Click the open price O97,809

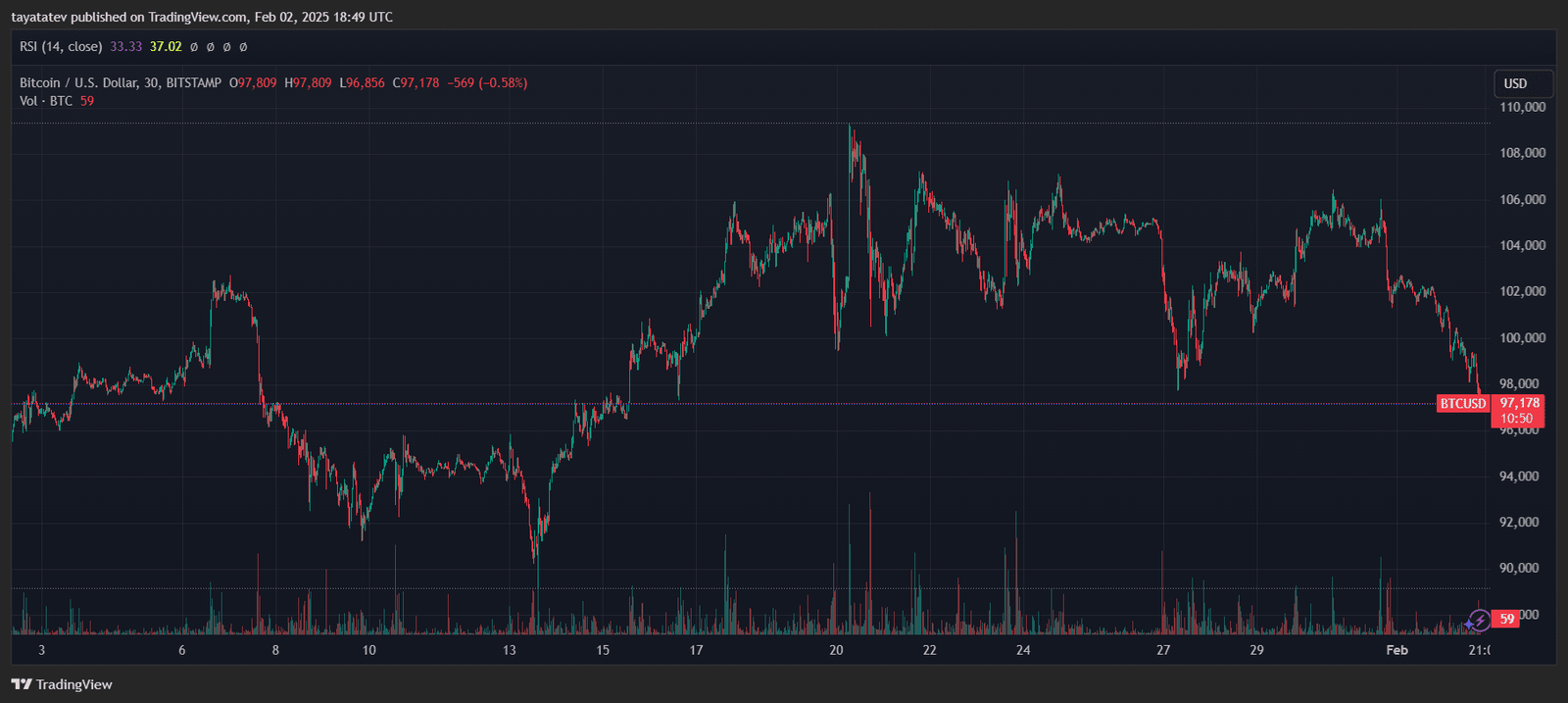[x=253, y=83]
